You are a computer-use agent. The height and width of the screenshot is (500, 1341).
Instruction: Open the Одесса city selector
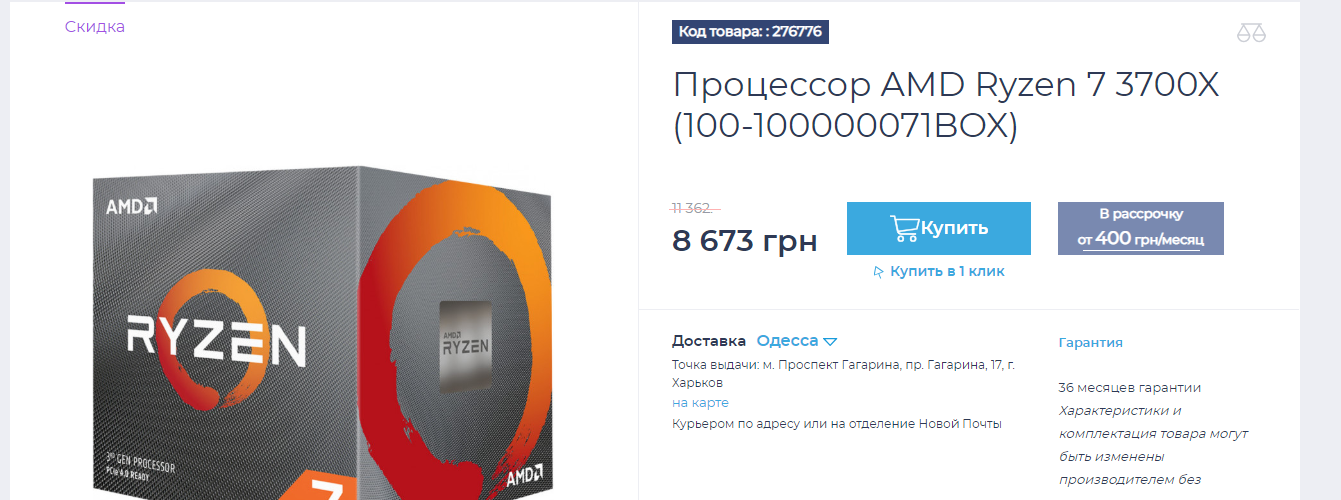797,341
